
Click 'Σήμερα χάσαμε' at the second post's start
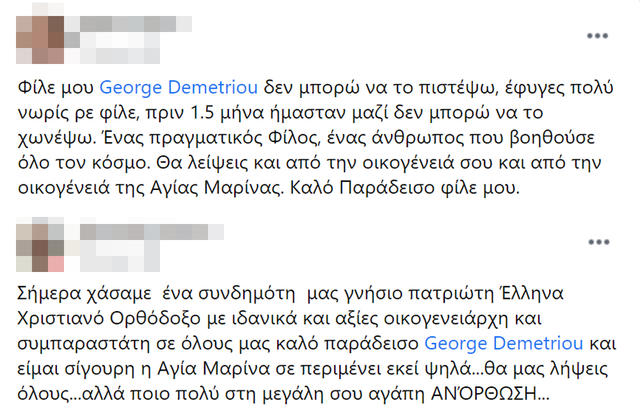pyautogui.click(x=84, y=294)
